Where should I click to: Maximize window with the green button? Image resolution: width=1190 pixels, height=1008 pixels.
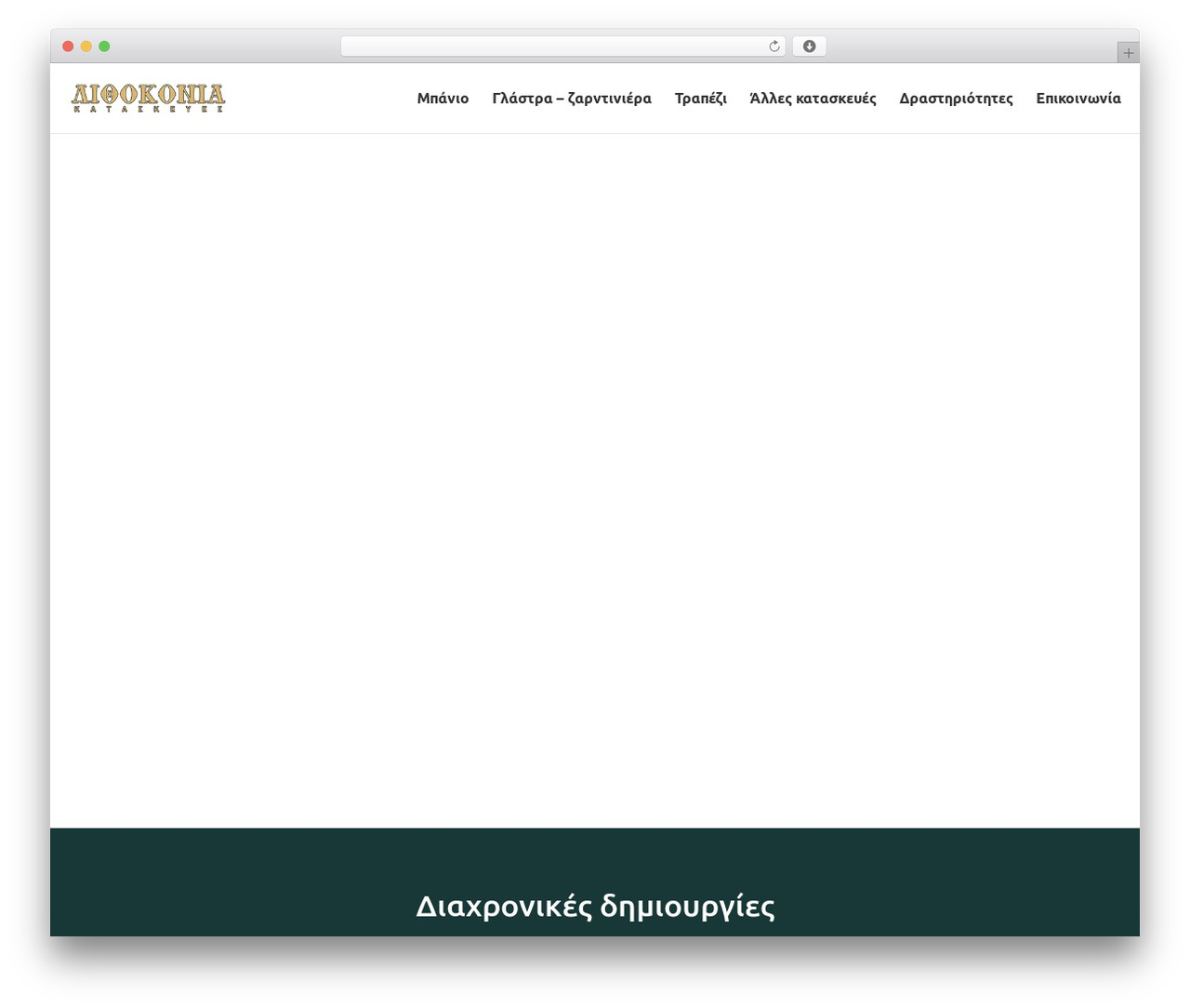coord(104,46)
